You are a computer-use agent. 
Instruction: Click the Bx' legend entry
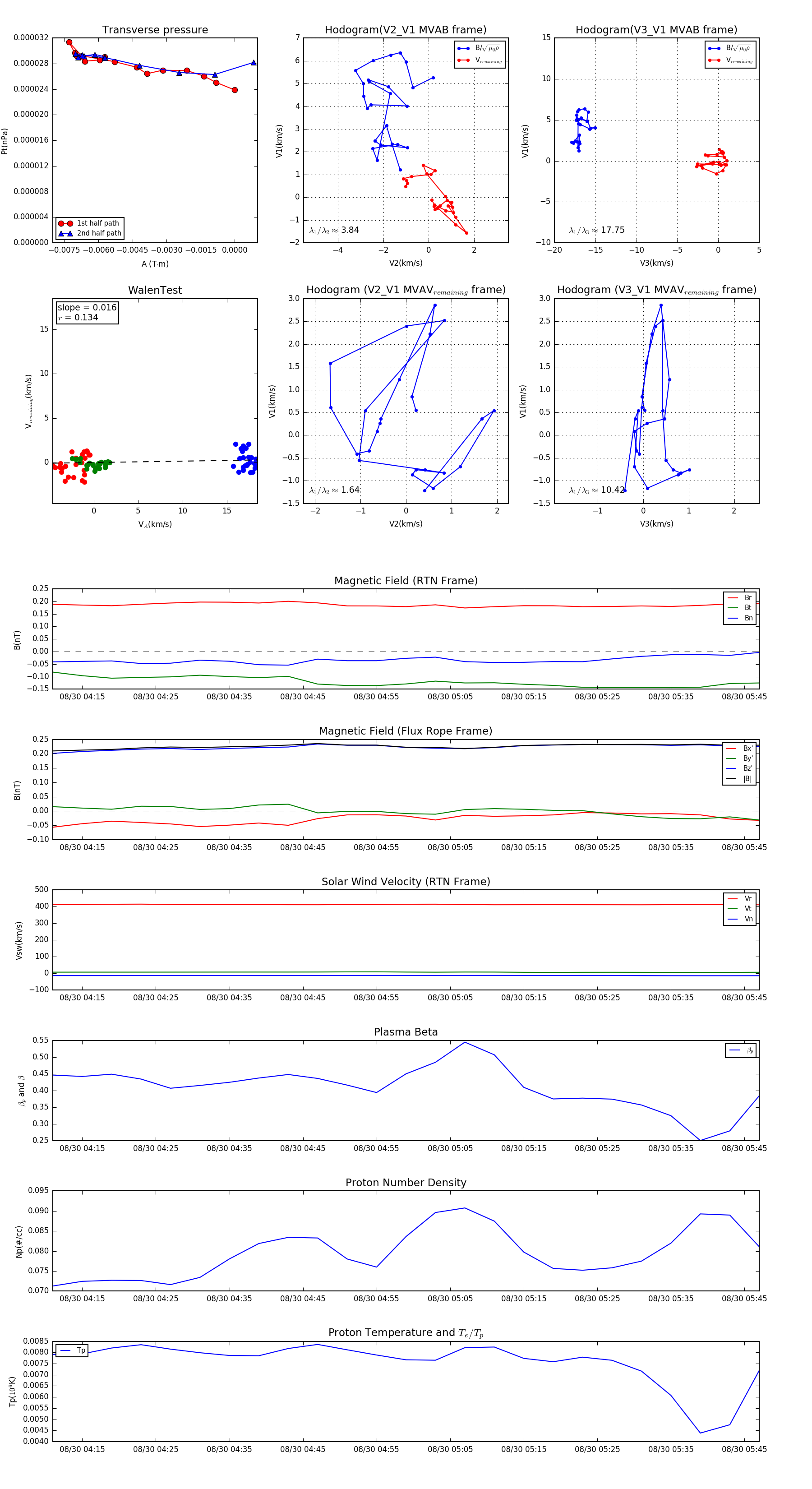pos(740,749)
